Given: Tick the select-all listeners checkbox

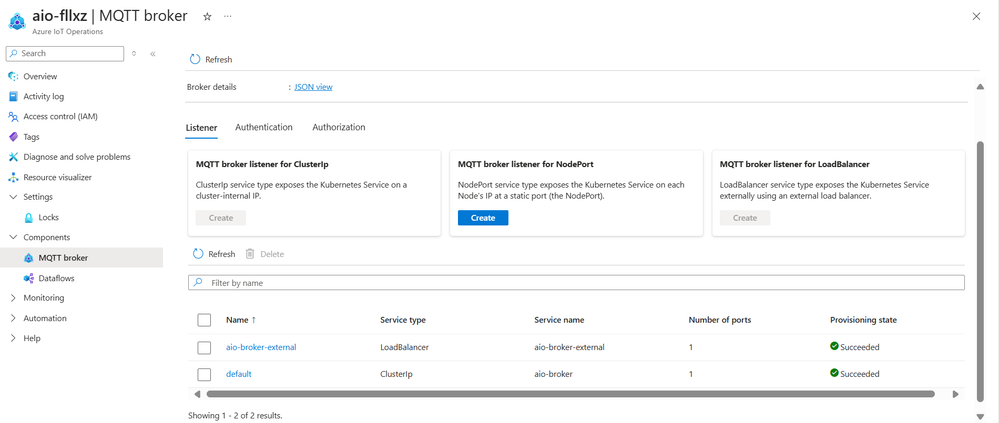Looking at the screenshot, I should 204,320.
